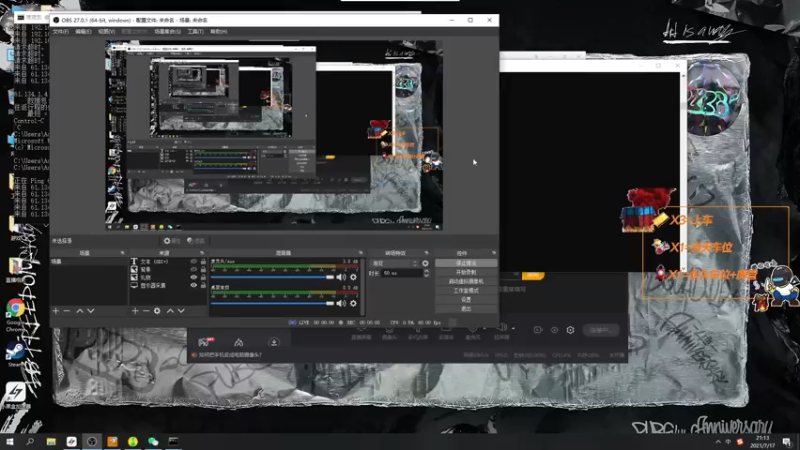The height and width of the screenshot is (450, 800).
Task: Pop out the Audio Mixer dock panel
Action: pyautogui.click(x=361, y=253)
